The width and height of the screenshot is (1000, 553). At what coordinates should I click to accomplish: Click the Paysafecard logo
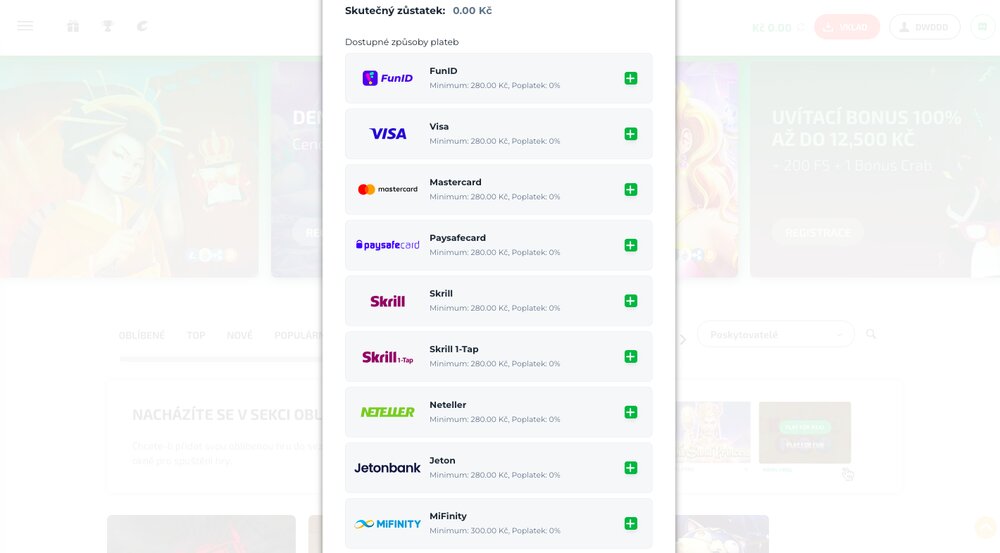[387, 245]
